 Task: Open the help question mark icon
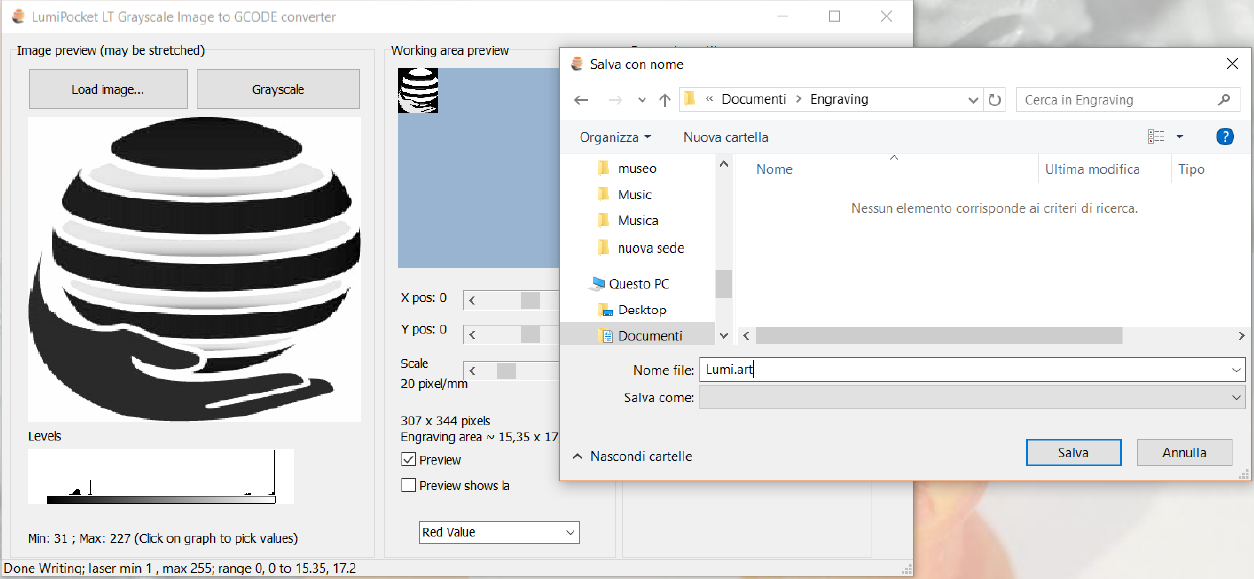point(1225,137)
